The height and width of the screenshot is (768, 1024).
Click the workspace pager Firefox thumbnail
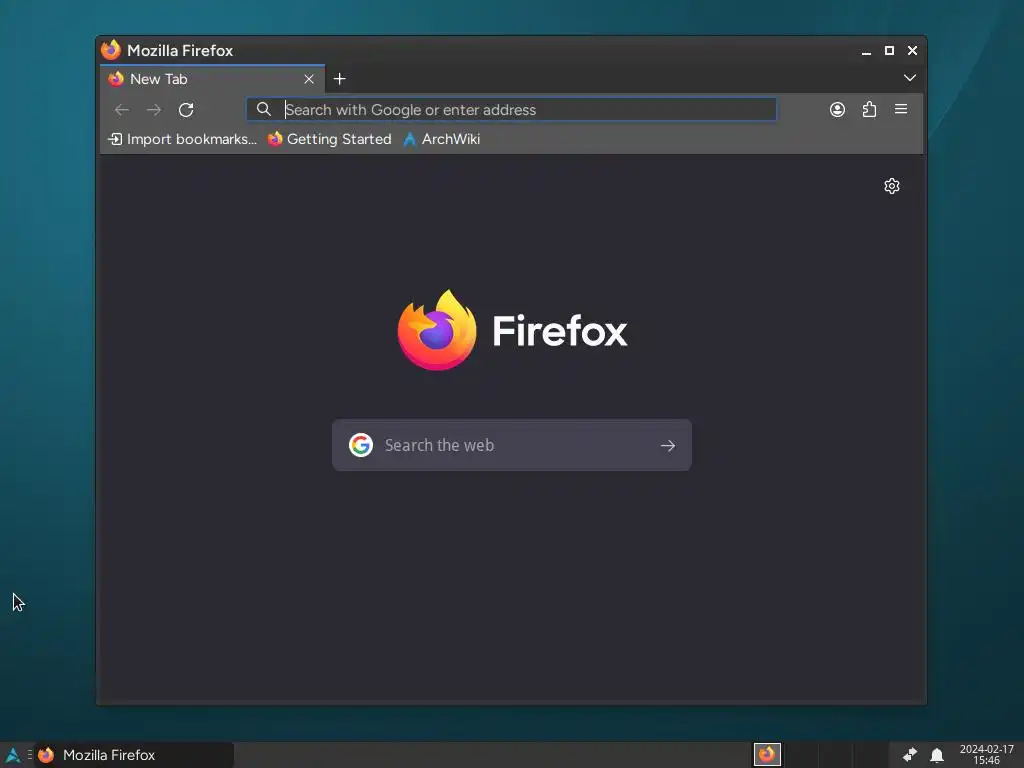point(767,755)
